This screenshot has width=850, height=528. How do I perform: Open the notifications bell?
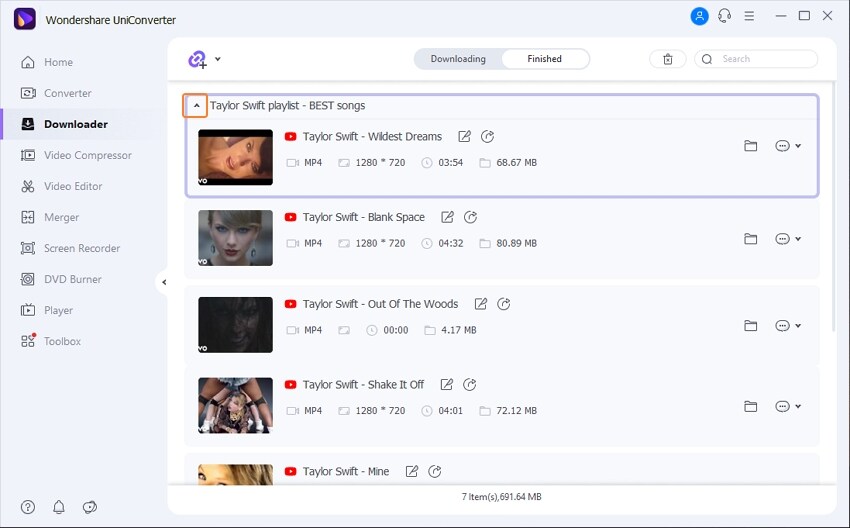click(x=59, y=507)
